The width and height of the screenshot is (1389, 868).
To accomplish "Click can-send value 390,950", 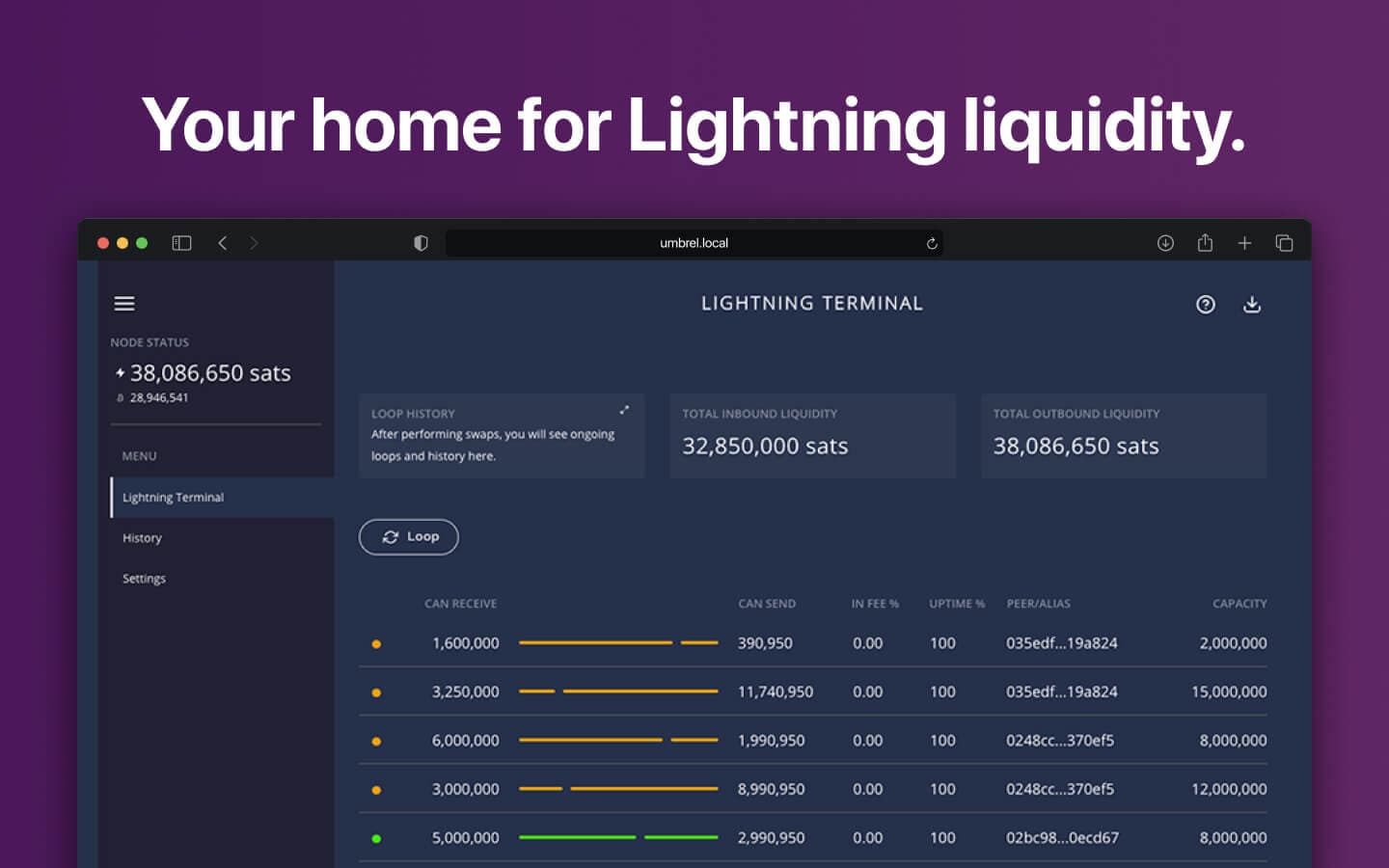I will [765, 643].
